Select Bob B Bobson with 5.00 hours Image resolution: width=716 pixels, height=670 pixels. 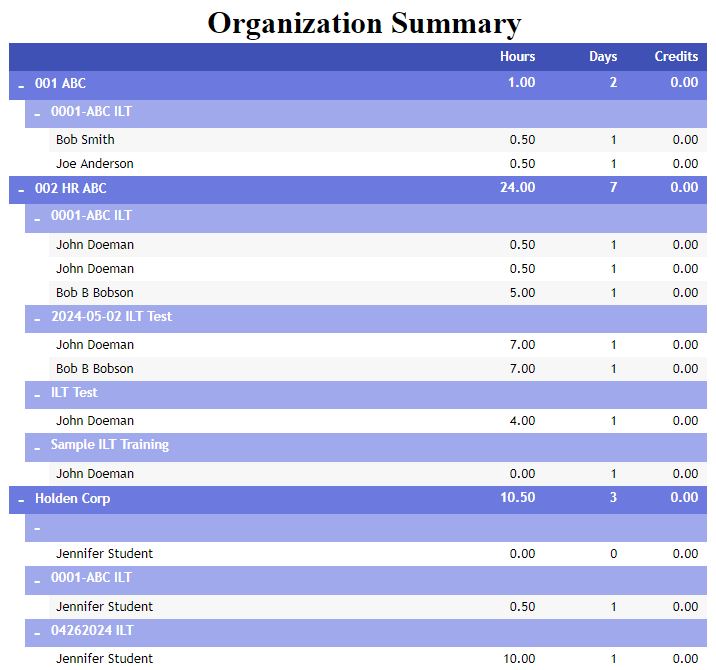pyautogui.click(x=94, y=293)
